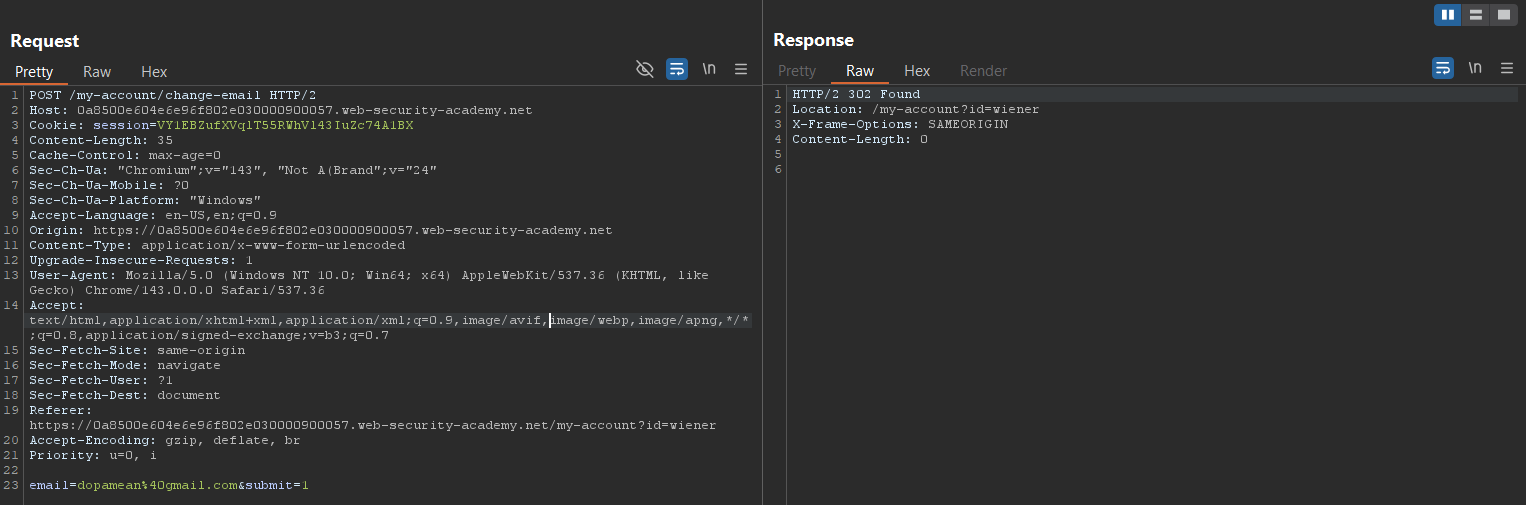1526x505 pixels.
Task: Switch Request to Pretty tab
Action: pyautogui.click(x=34, y=72)
